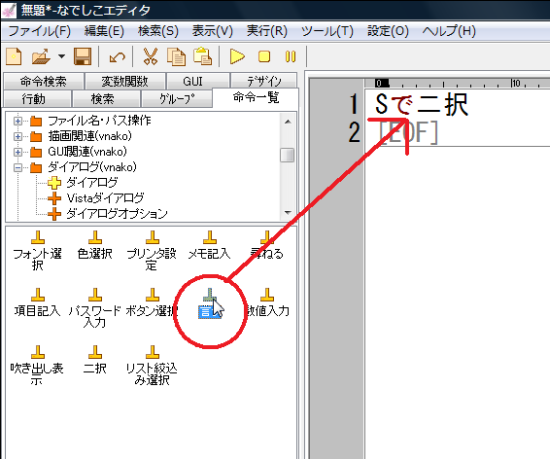The image size is (550, 459).
Task: Open the 実行(R) menu
Action: [x=267, y=31]
